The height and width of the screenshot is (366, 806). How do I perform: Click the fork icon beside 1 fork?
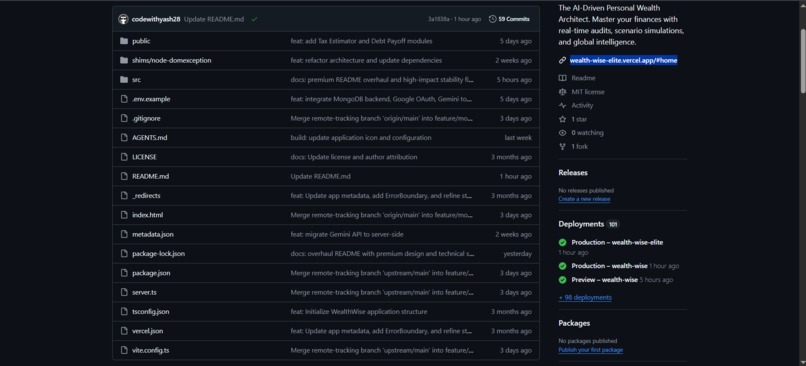(x=562, y=147)
